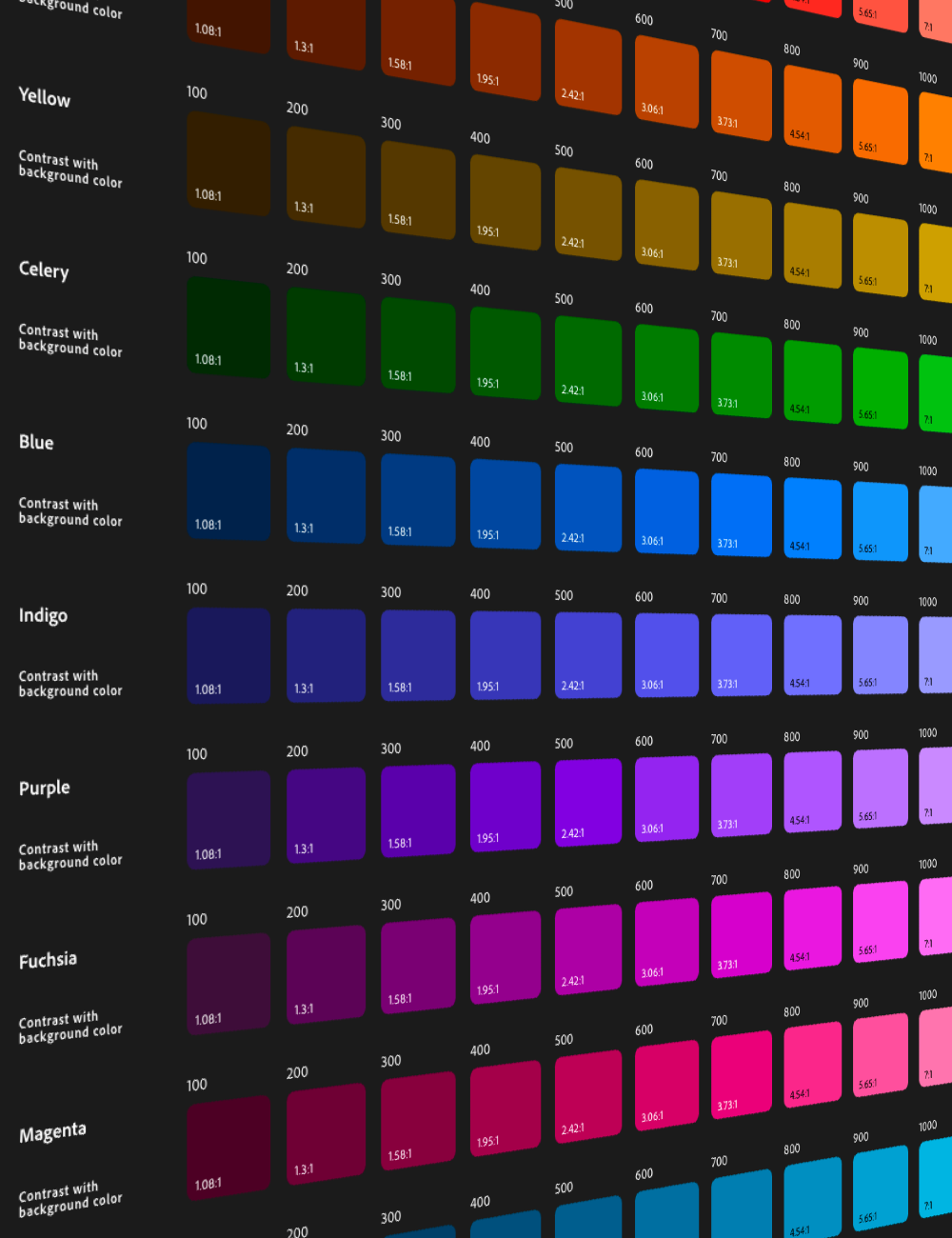Screen dimensions: 952x1238
Task: Click the 500 label above Purple swatch
Action: tap(564, 744)
